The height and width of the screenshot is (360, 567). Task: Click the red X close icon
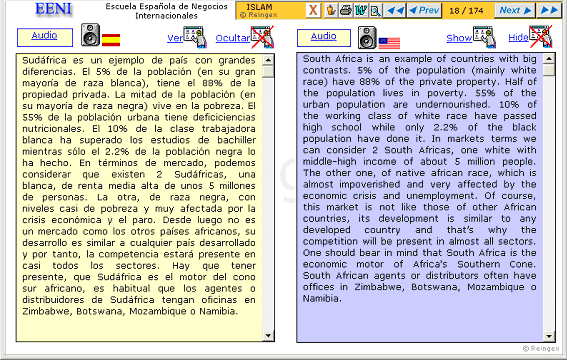point(313,10)
